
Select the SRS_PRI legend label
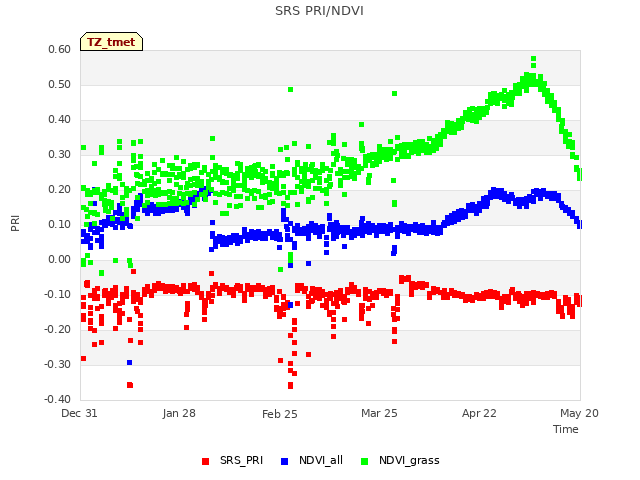241,460
